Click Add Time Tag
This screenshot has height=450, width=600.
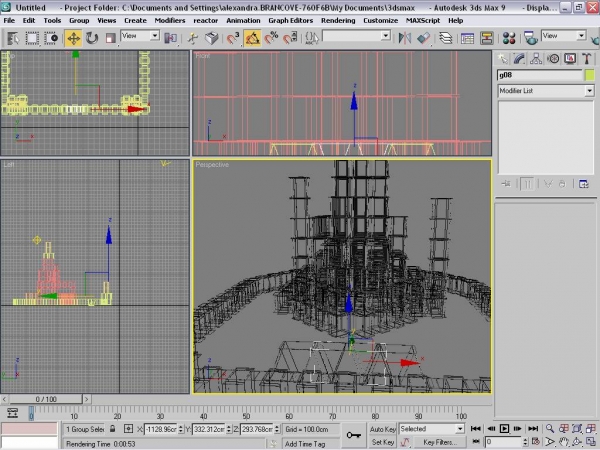click(305, 444)
